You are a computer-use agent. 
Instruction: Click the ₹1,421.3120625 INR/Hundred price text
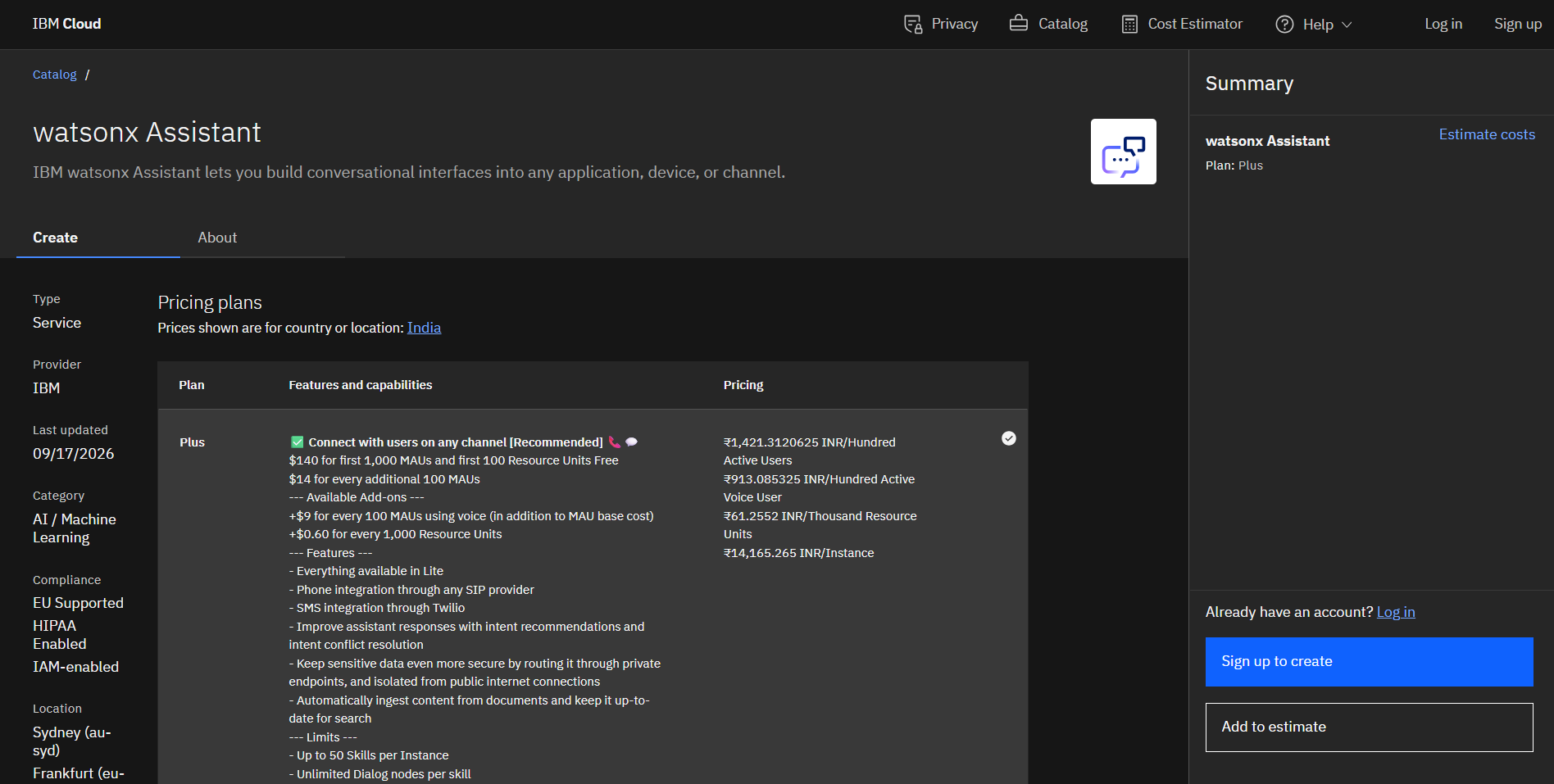810,442
